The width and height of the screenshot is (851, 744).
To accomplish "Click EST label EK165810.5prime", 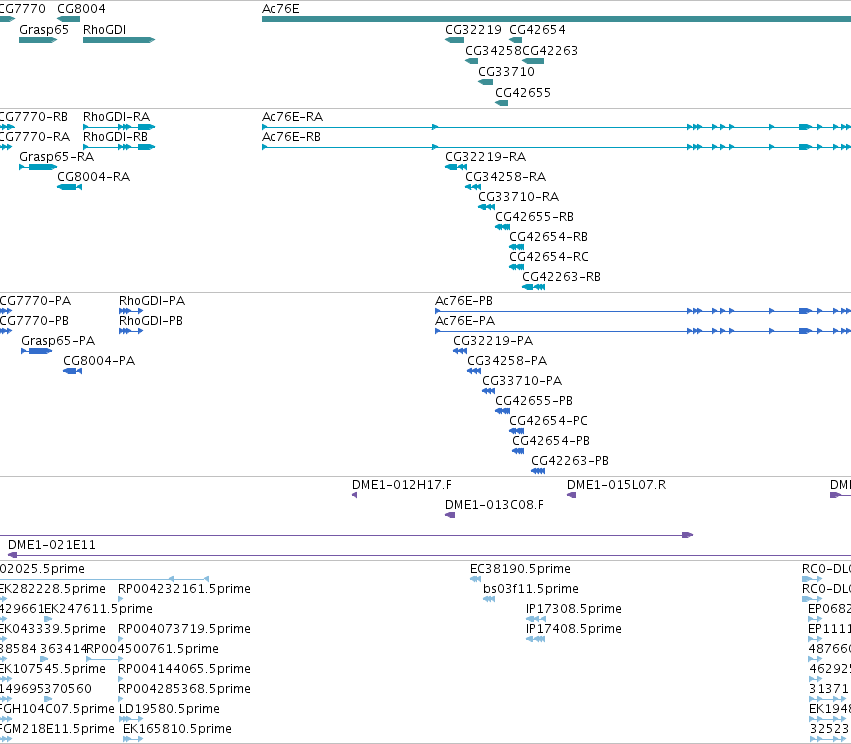I will [x=177, y=729].
